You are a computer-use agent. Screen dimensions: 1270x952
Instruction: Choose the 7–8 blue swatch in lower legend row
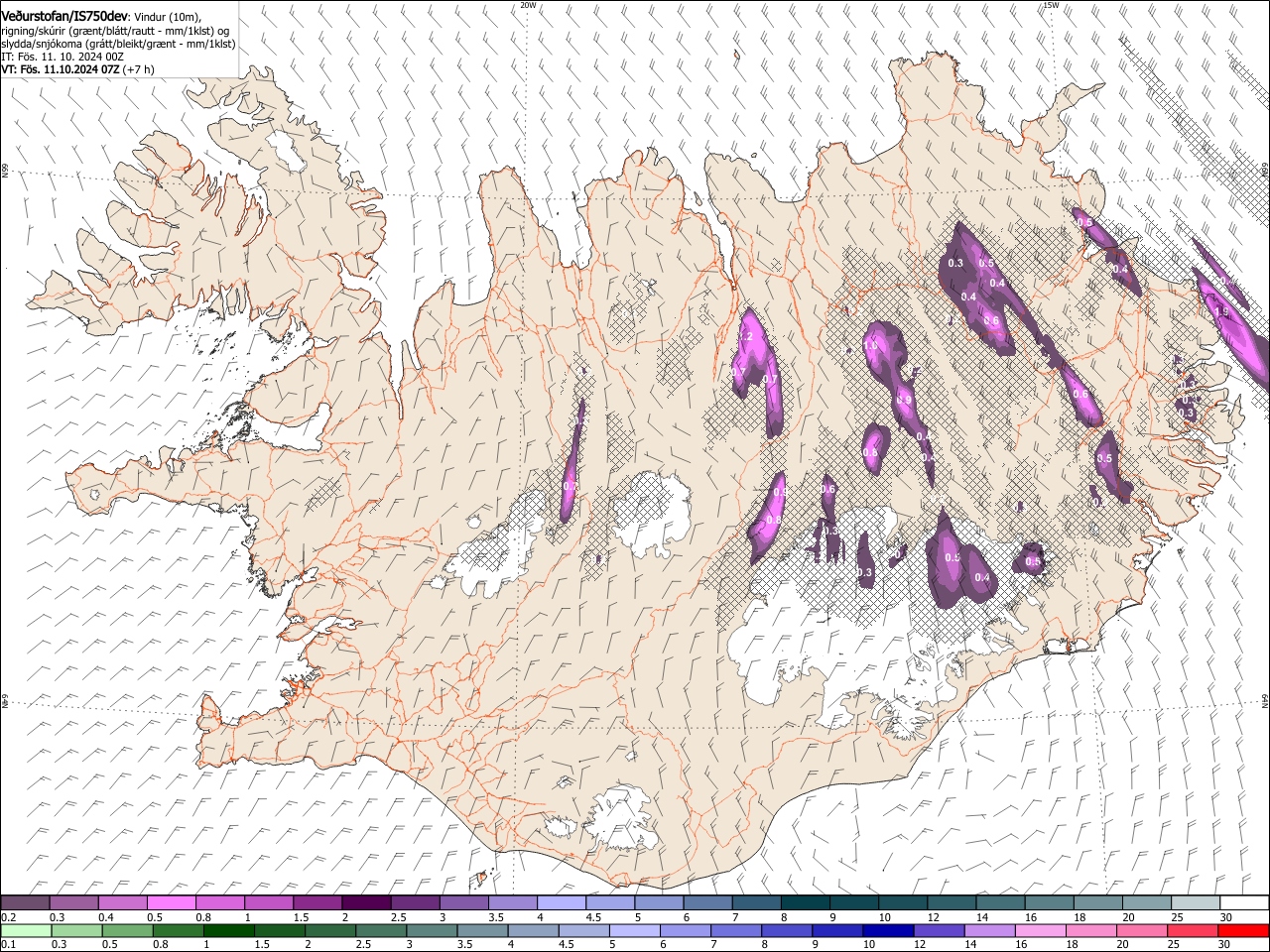click(734, 930)
